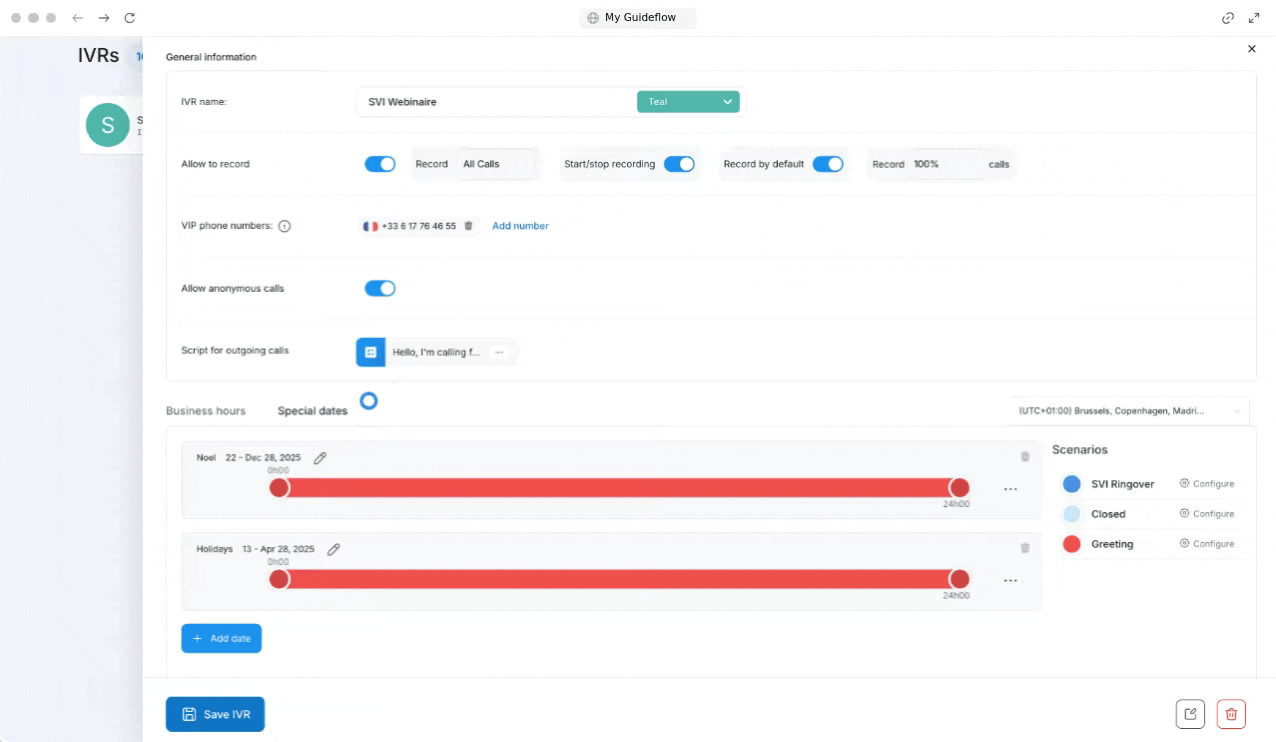Disable the Start/stop recording toggle
The height and width of the screenshot is (742, 1276).
point(679,164)
